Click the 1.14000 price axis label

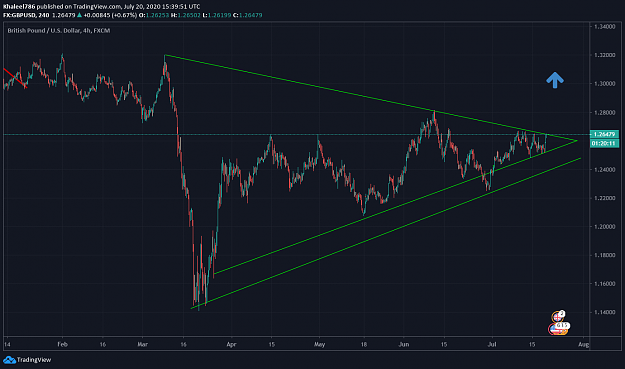605,312
